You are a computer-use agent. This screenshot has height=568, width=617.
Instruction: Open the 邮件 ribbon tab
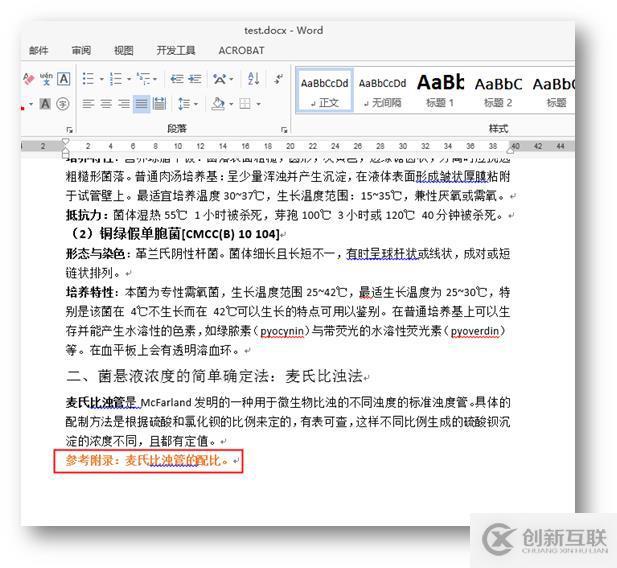pyautogui.click(x=39, y=50)
